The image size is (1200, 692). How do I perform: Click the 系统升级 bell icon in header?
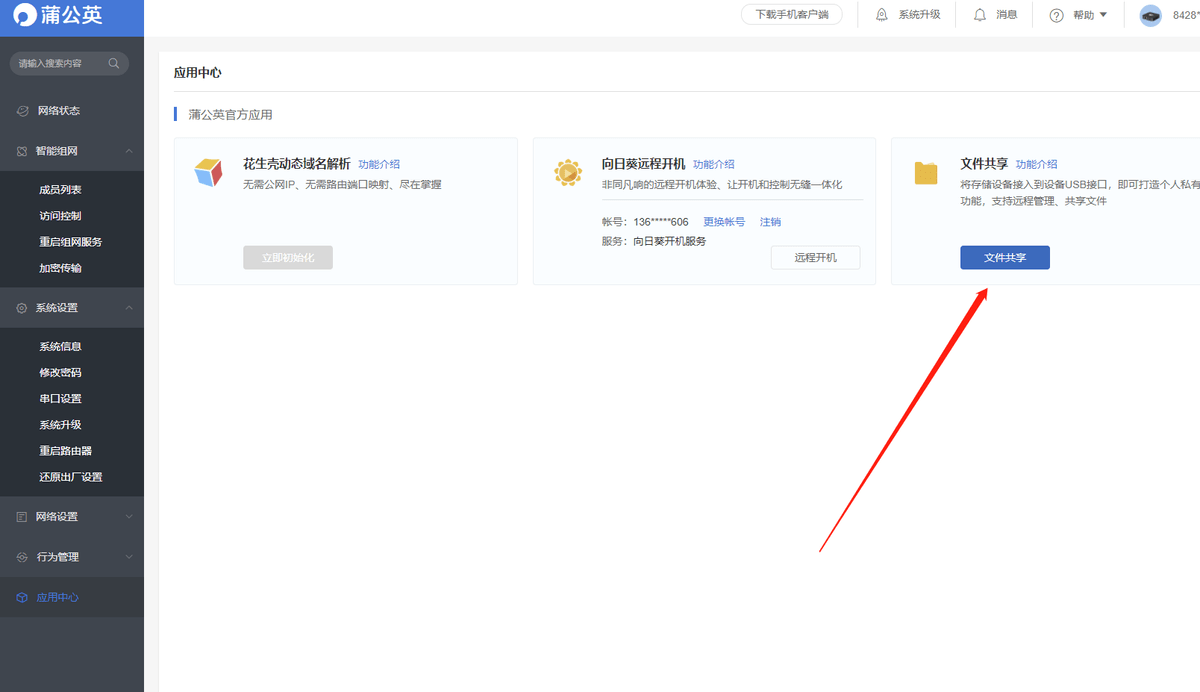tap(882, 15)
